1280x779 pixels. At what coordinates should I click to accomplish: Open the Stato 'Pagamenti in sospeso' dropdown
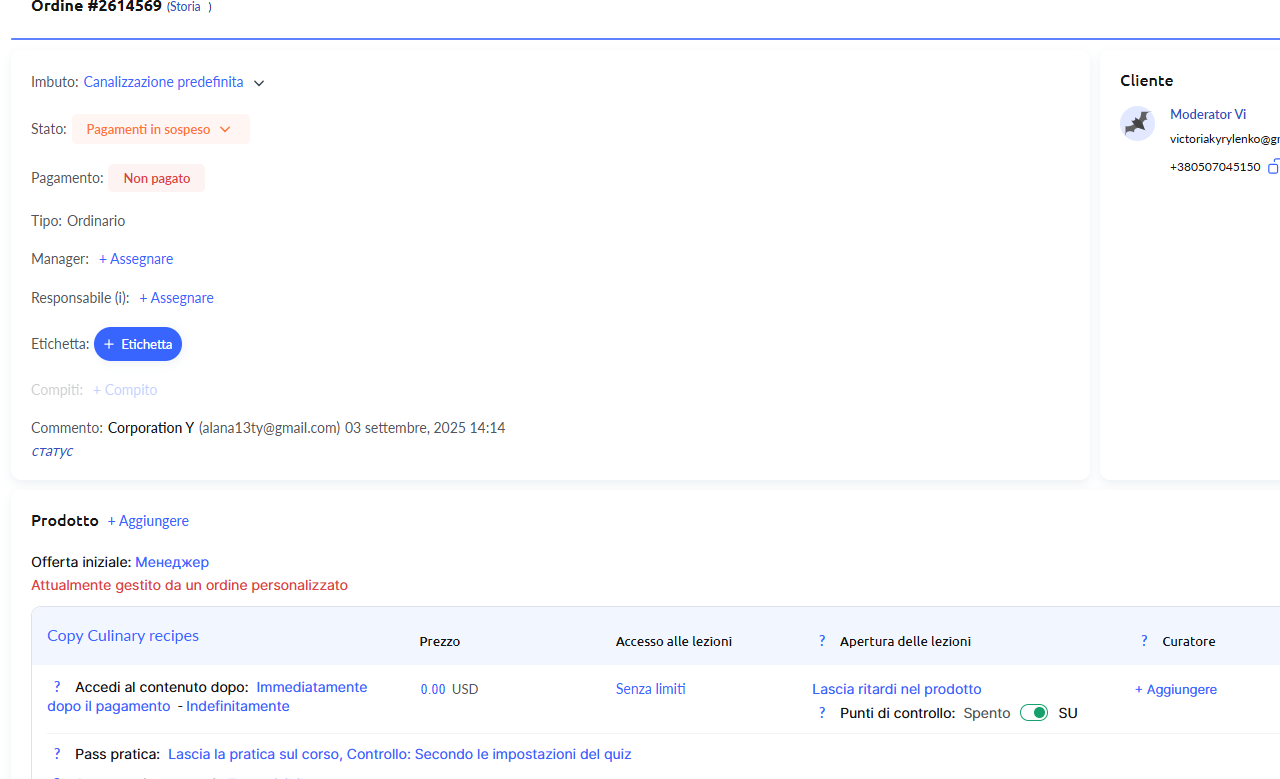[160, 129]
